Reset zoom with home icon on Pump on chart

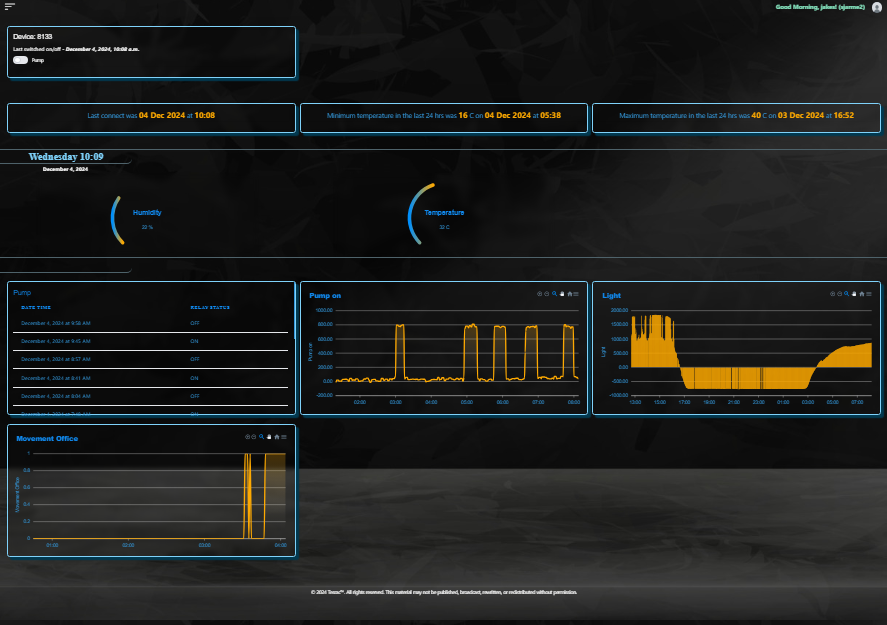click(x=570, y=294)
